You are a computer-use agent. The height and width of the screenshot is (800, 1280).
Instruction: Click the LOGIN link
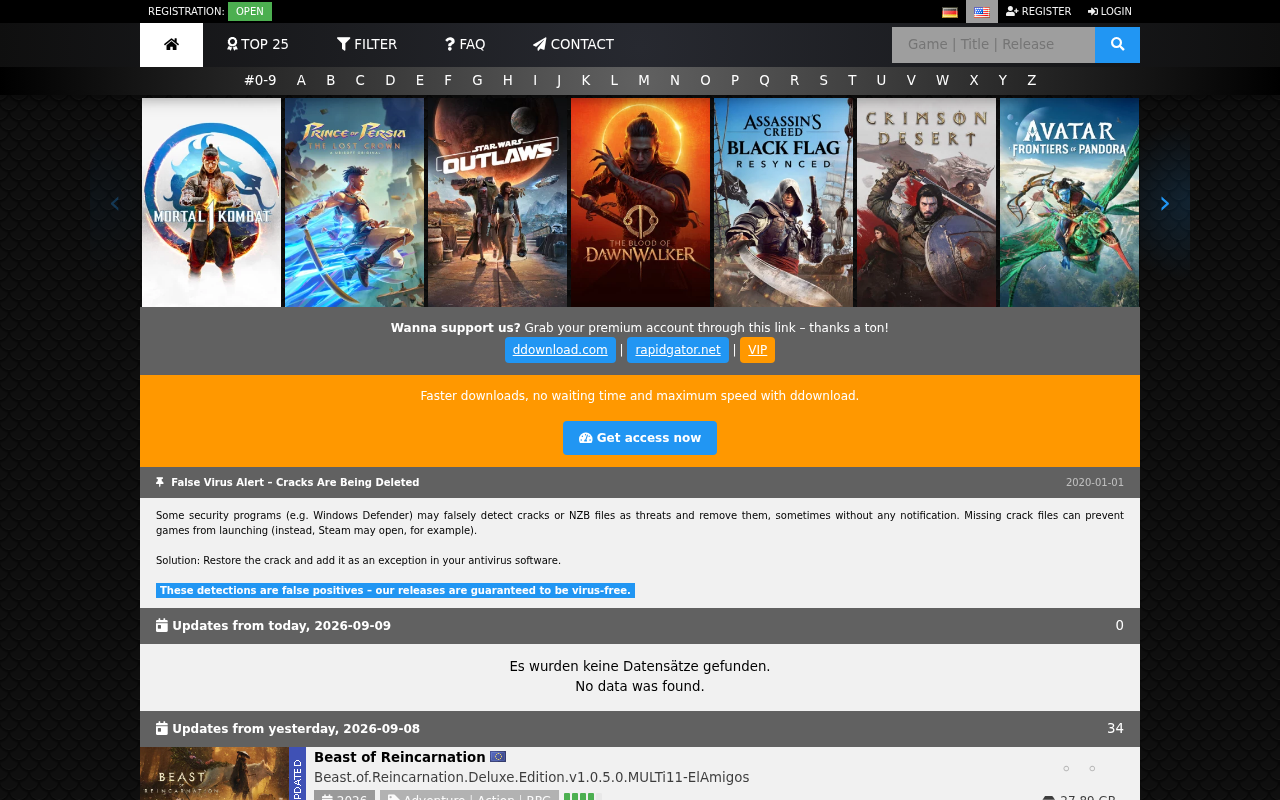(1110, 12)
